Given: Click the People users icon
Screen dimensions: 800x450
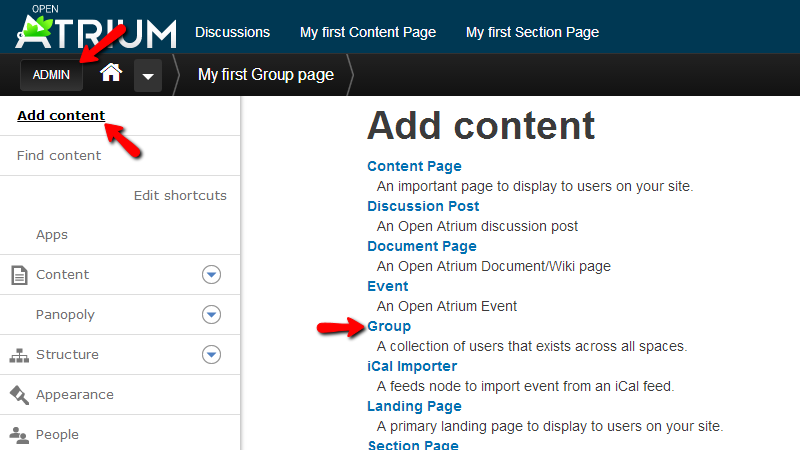Looking at the screenshot, I should (19, 435).
